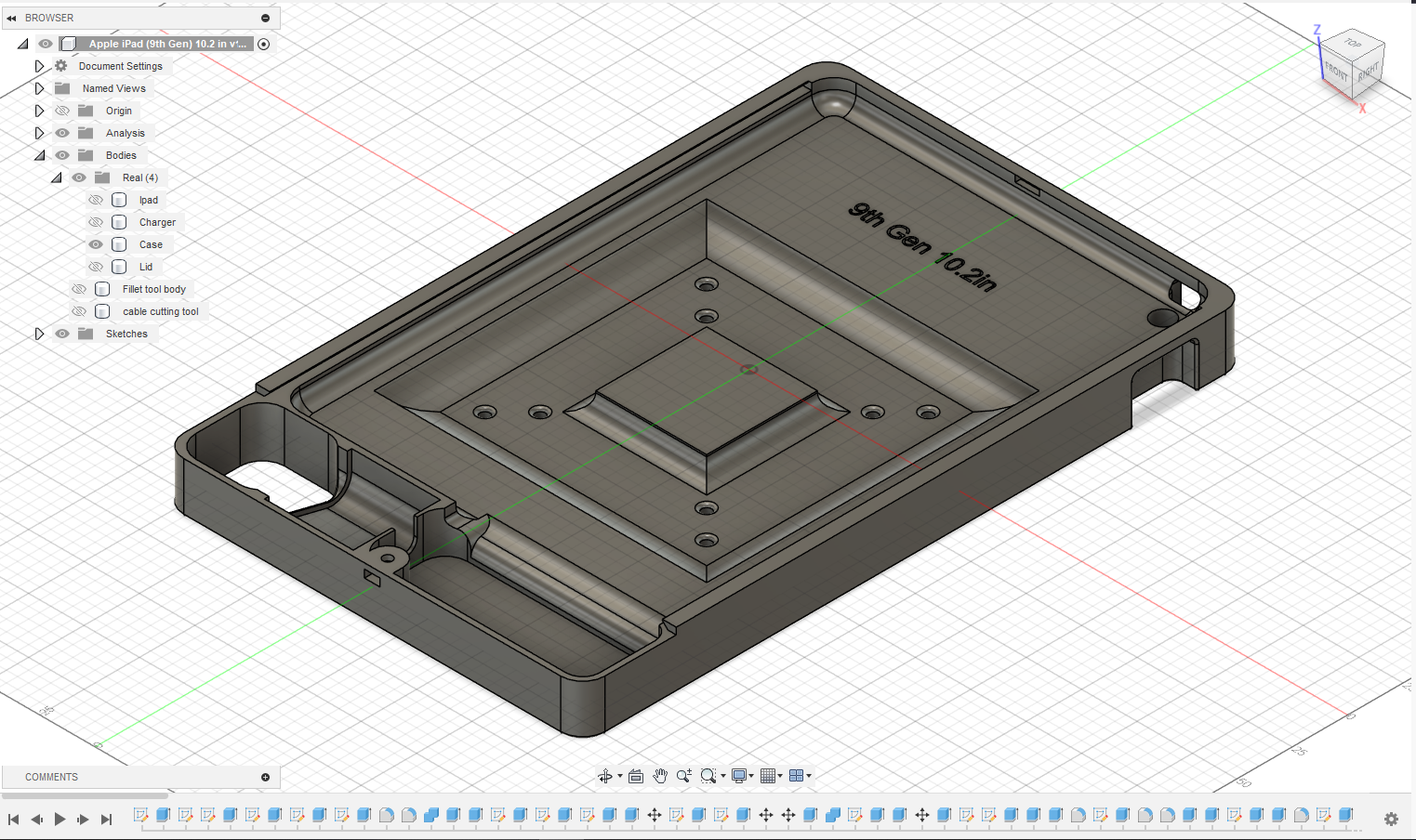Open timeline settings gear icon
This screenshot has height=840, width=1416.
click(x=1391, y=819)
